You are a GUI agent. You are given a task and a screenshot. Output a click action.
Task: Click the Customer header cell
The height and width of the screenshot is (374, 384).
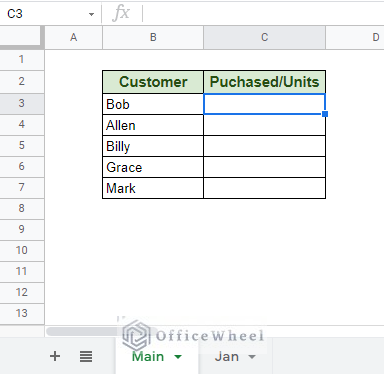click(153, 82)
